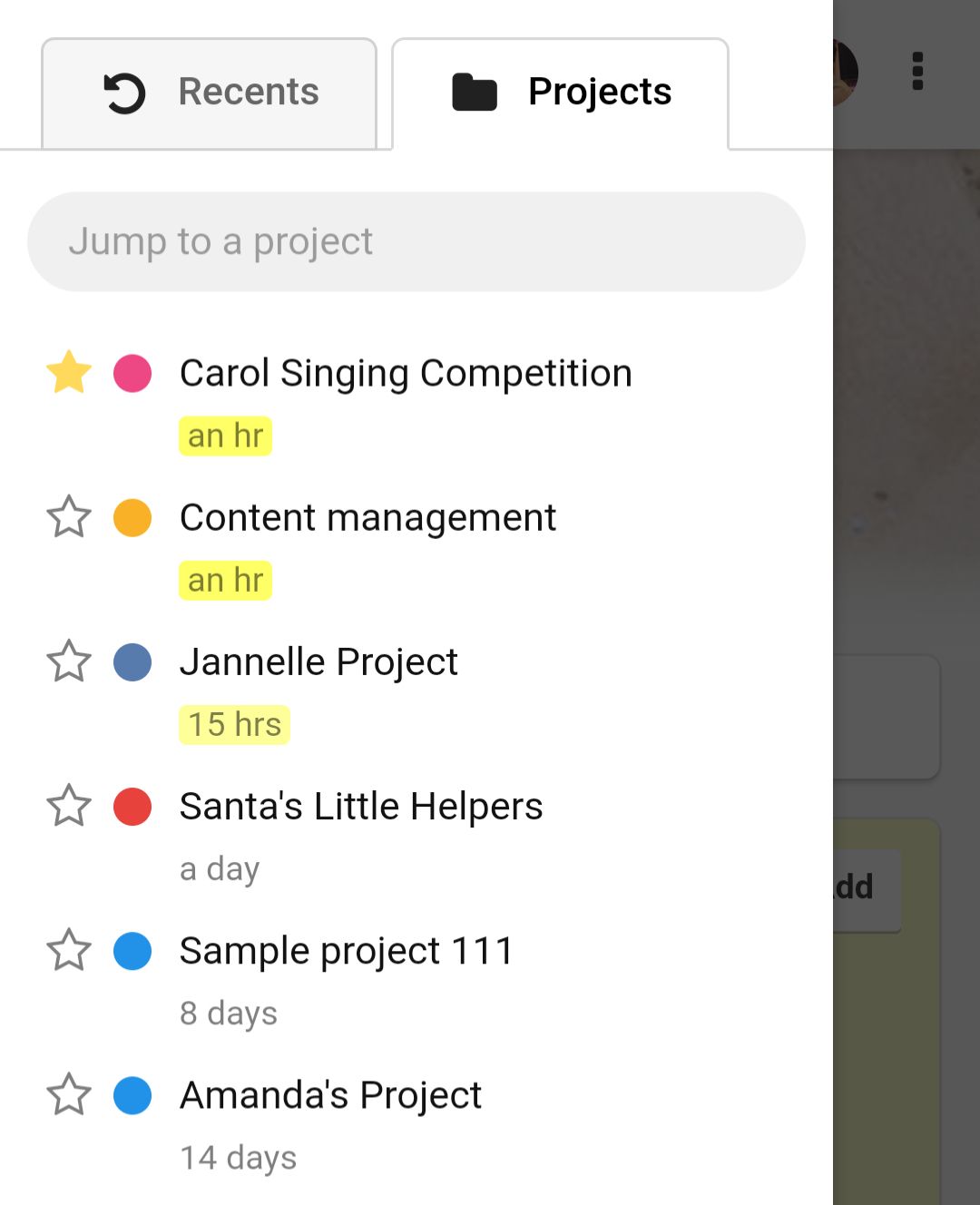
Task: Open Santa's Little Helpers project
Action: pos(361,806)
